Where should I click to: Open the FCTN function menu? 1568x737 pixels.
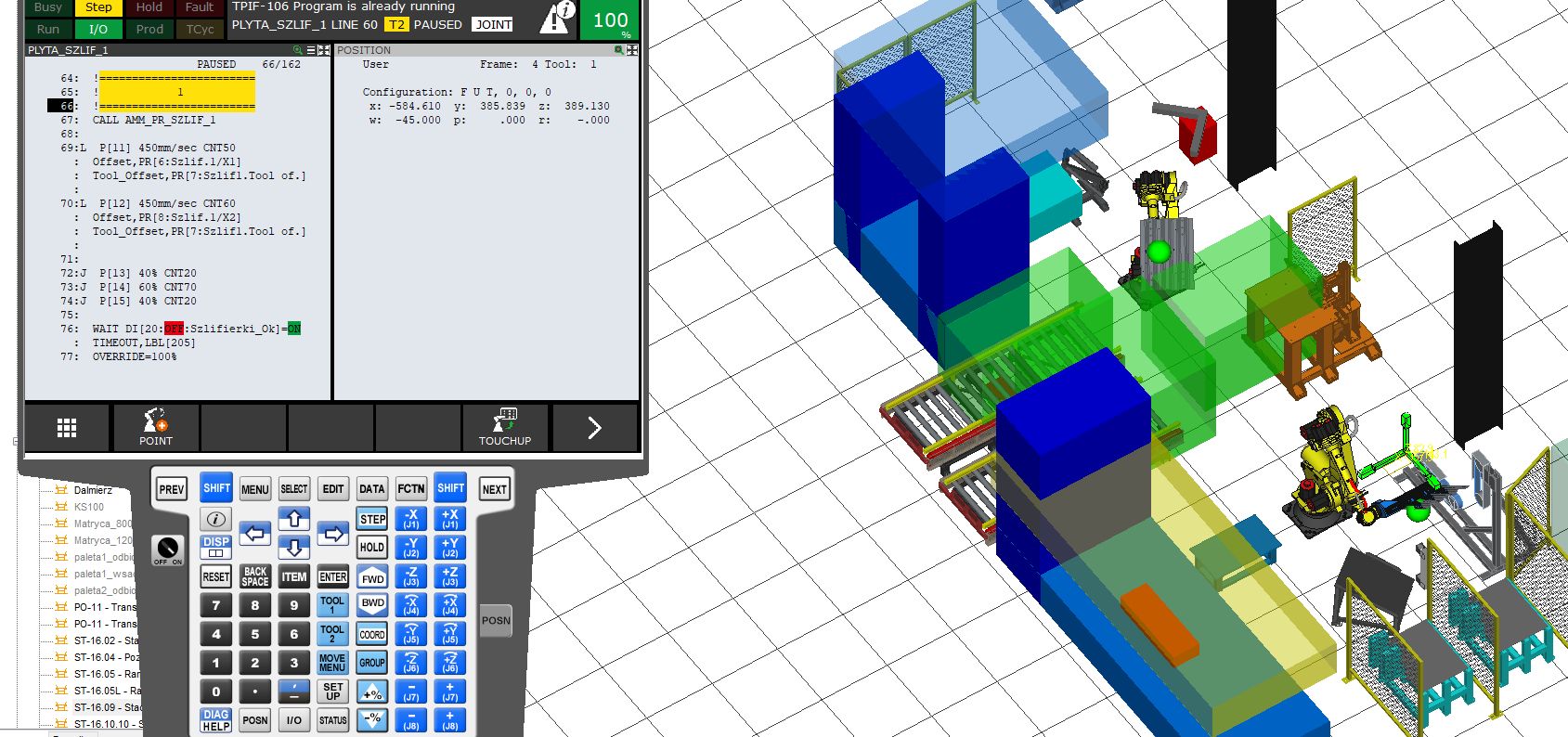[411, 489]
